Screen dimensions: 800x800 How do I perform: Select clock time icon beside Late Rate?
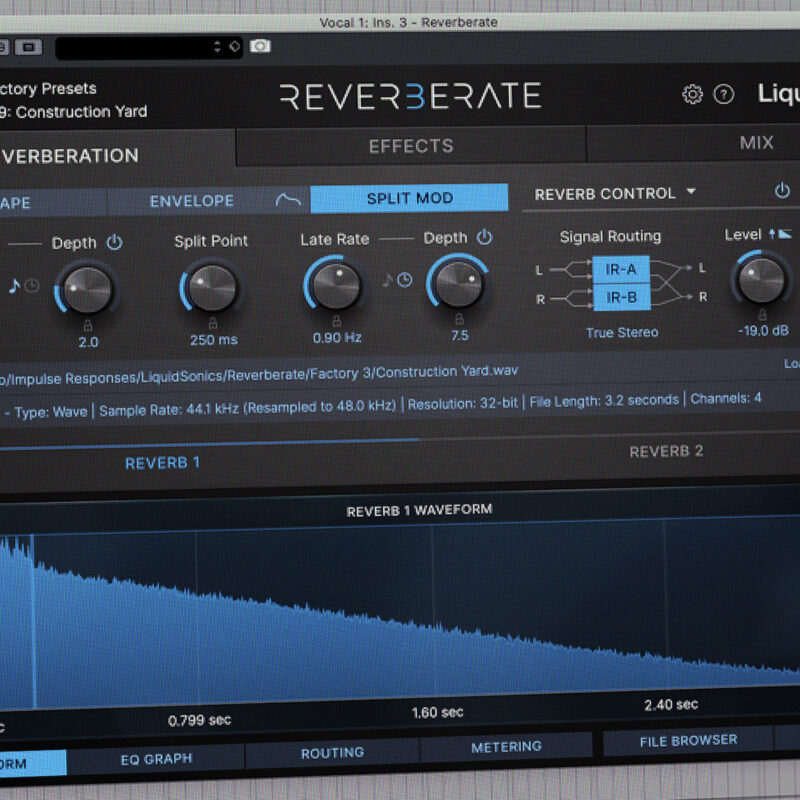(405, 280)
